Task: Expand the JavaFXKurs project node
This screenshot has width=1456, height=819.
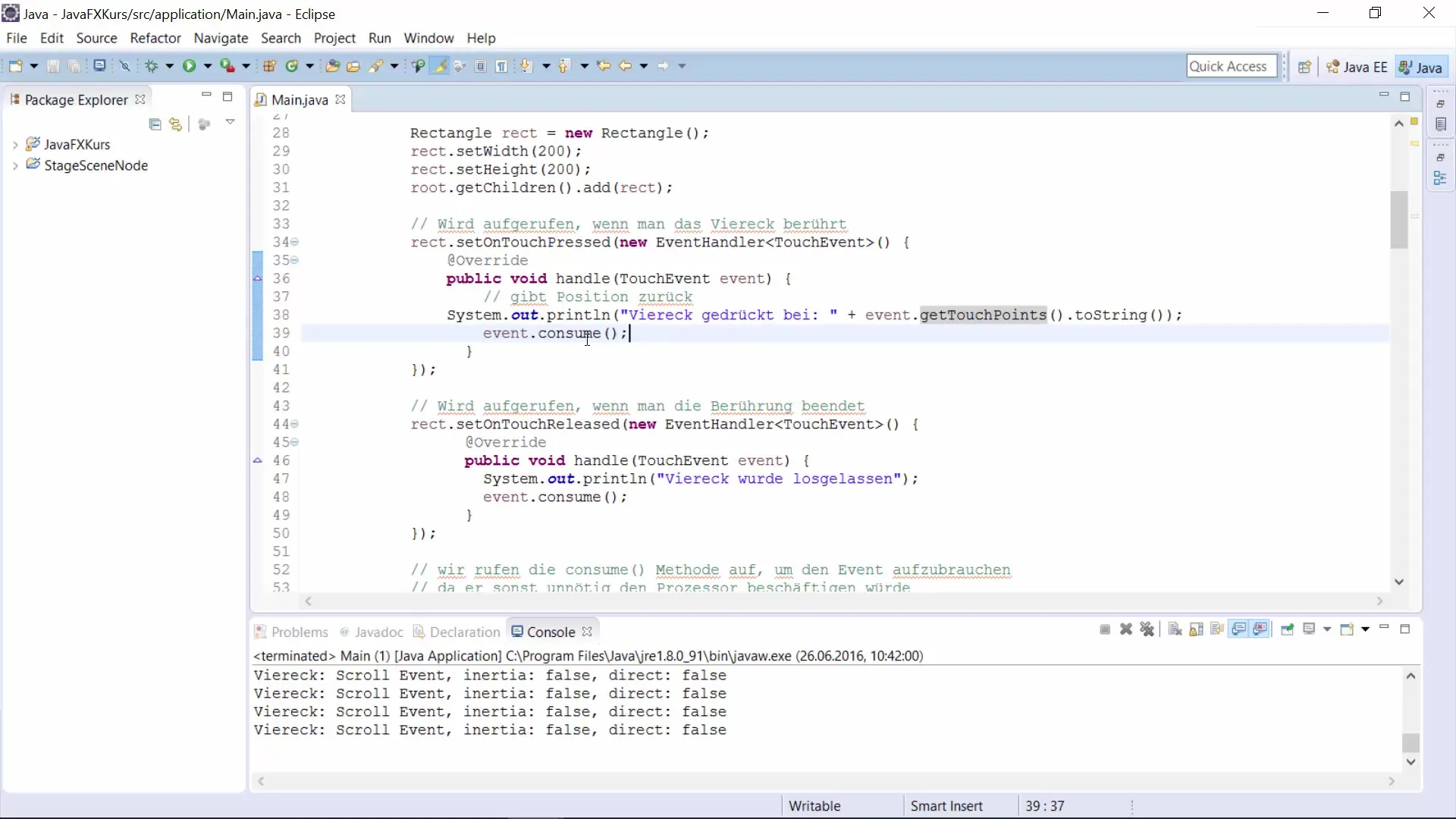Action: click(x=15, y=144)
